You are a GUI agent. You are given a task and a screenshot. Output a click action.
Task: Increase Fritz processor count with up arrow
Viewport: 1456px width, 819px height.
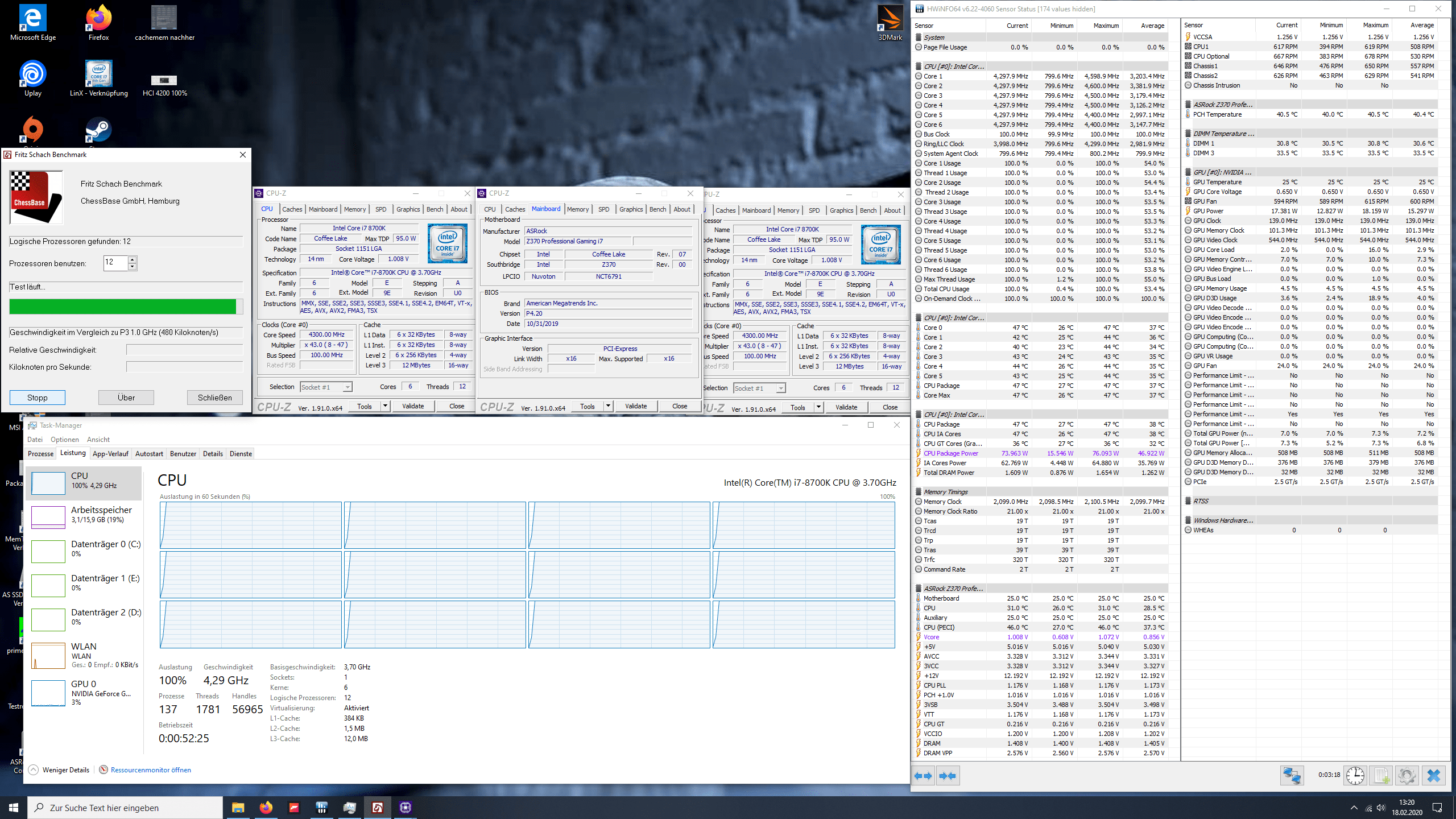[133, 259]
